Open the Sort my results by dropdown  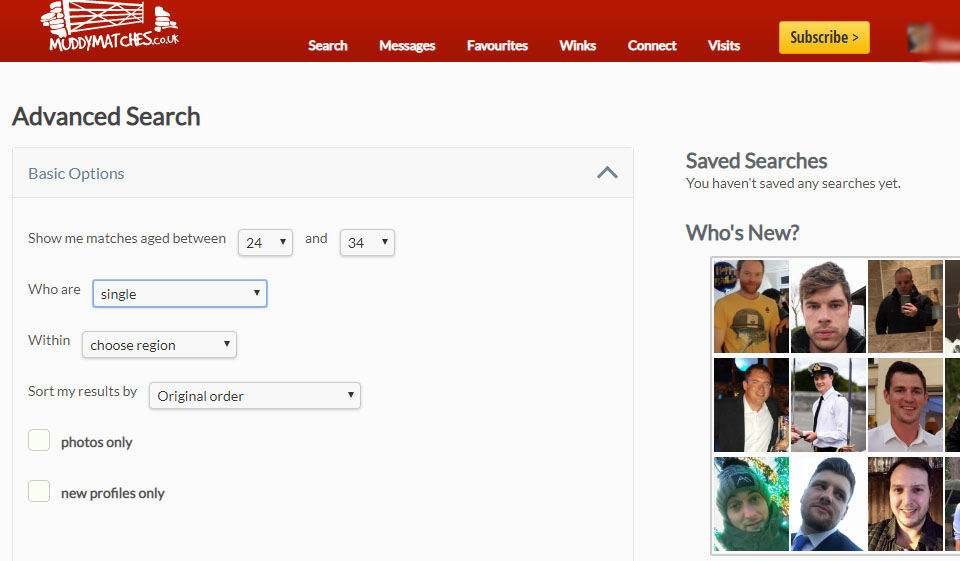tap(254, 396)
